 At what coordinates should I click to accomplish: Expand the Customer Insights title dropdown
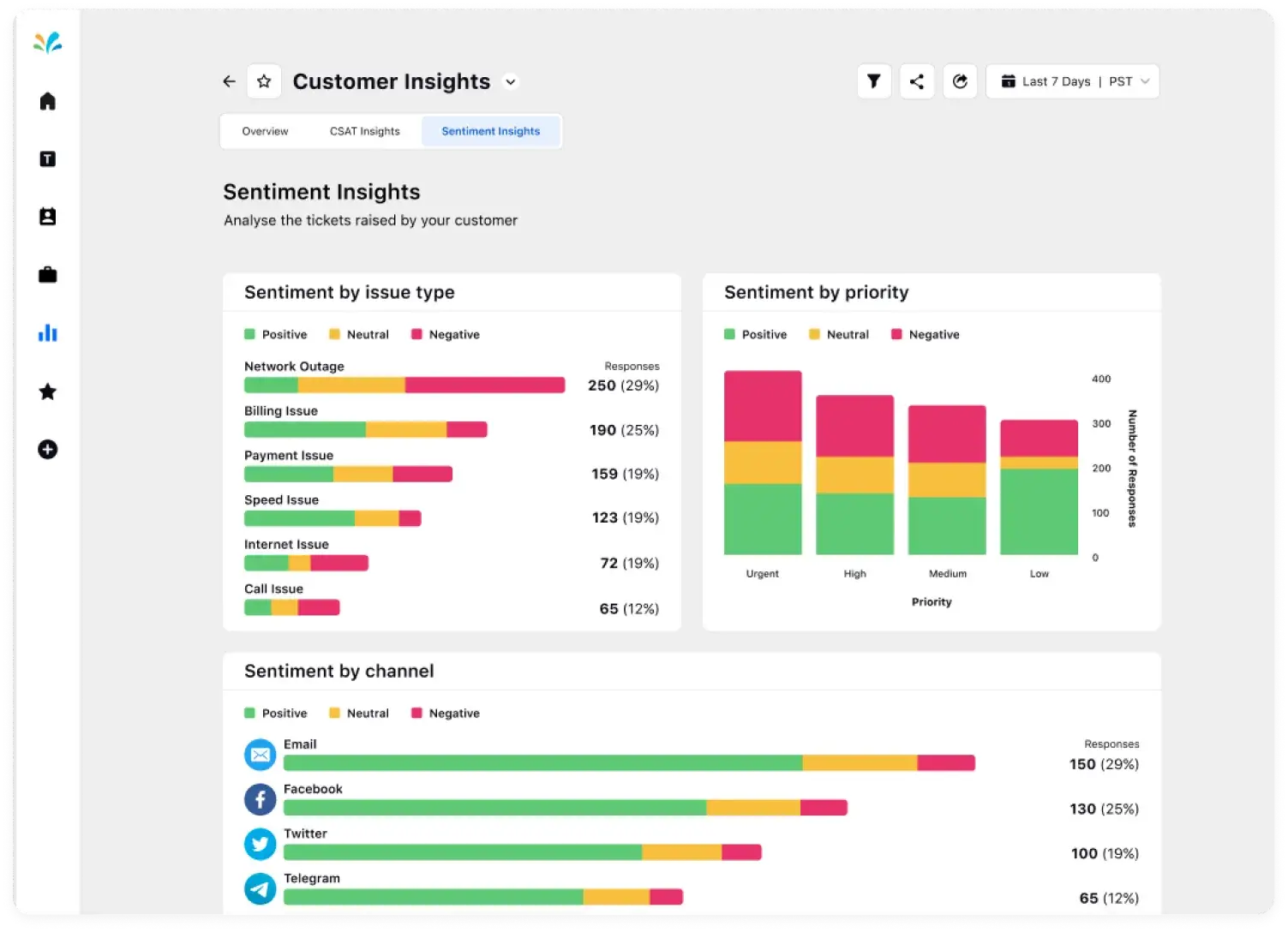point(510,82)
